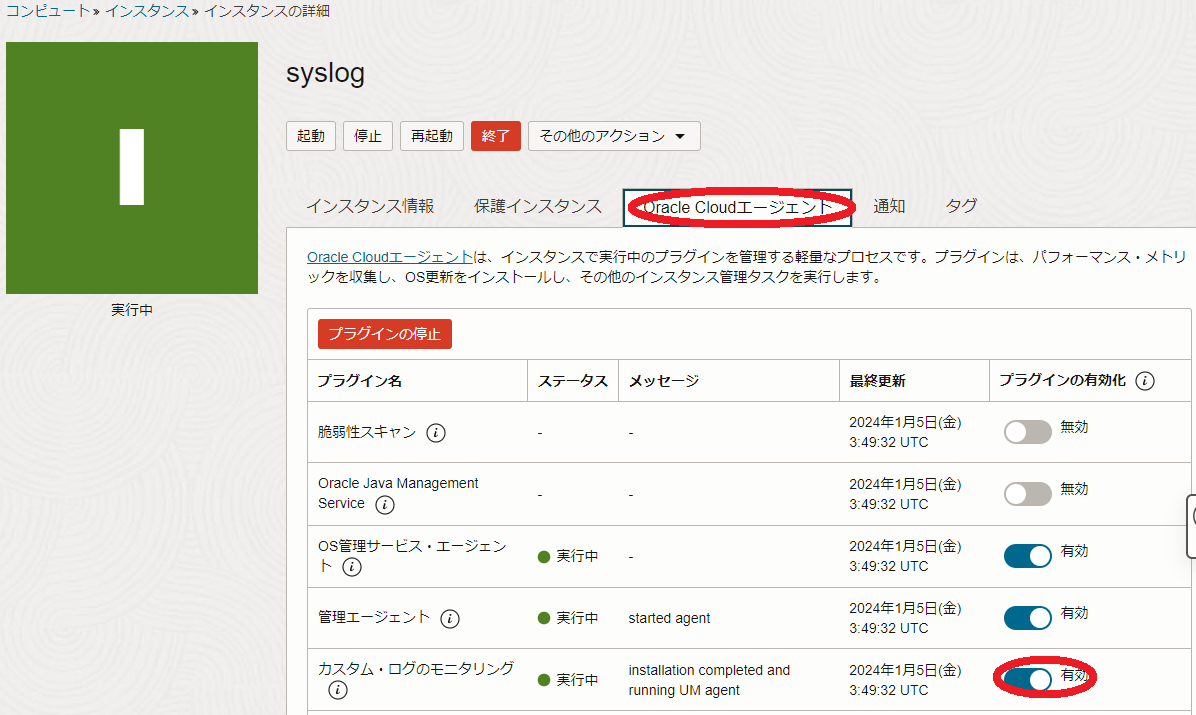Select the 通知 tab

tap(889, 206)
